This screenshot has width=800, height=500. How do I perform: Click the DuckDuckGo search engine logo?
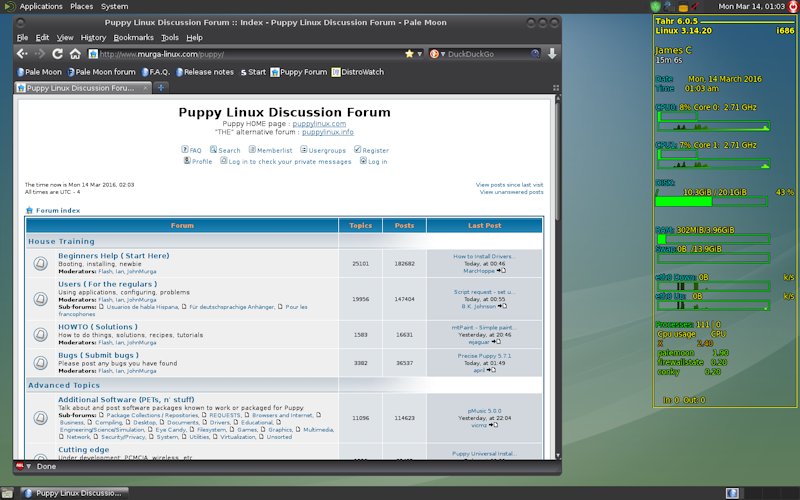tap(434, 54)
